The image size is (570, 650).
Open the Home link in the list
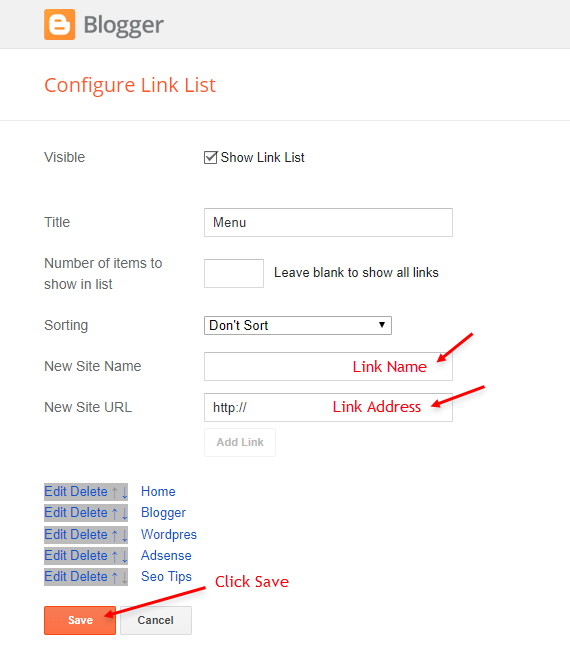click(x=158, y=492)
